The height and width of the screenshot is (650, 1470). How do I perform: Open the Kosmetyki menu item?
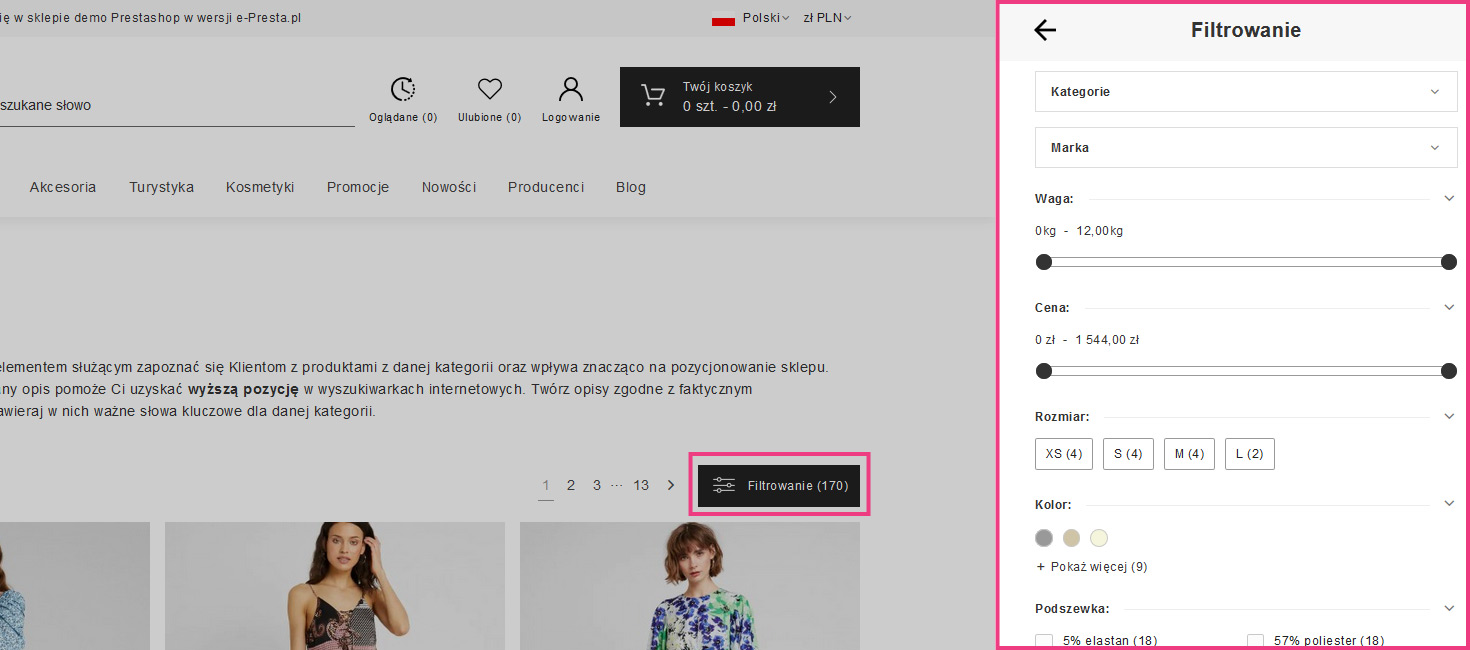(260, 187)
